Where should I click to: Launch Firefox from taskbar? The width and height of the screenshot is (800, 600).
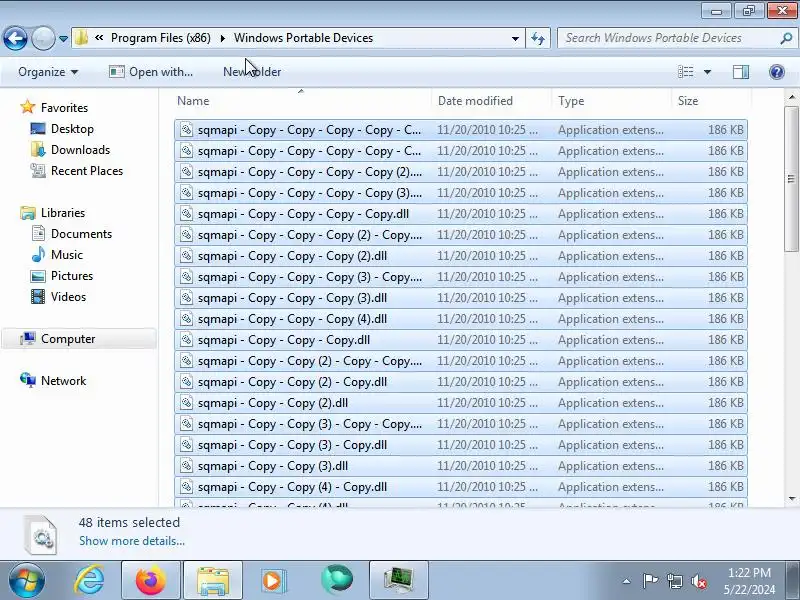(151, 581)
